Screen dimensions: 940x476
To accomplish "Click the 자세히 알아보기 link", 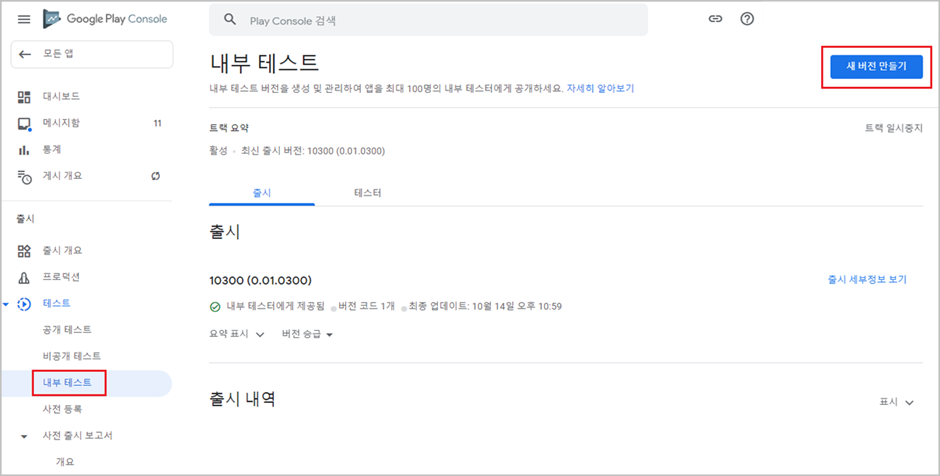I will point(600,89).
